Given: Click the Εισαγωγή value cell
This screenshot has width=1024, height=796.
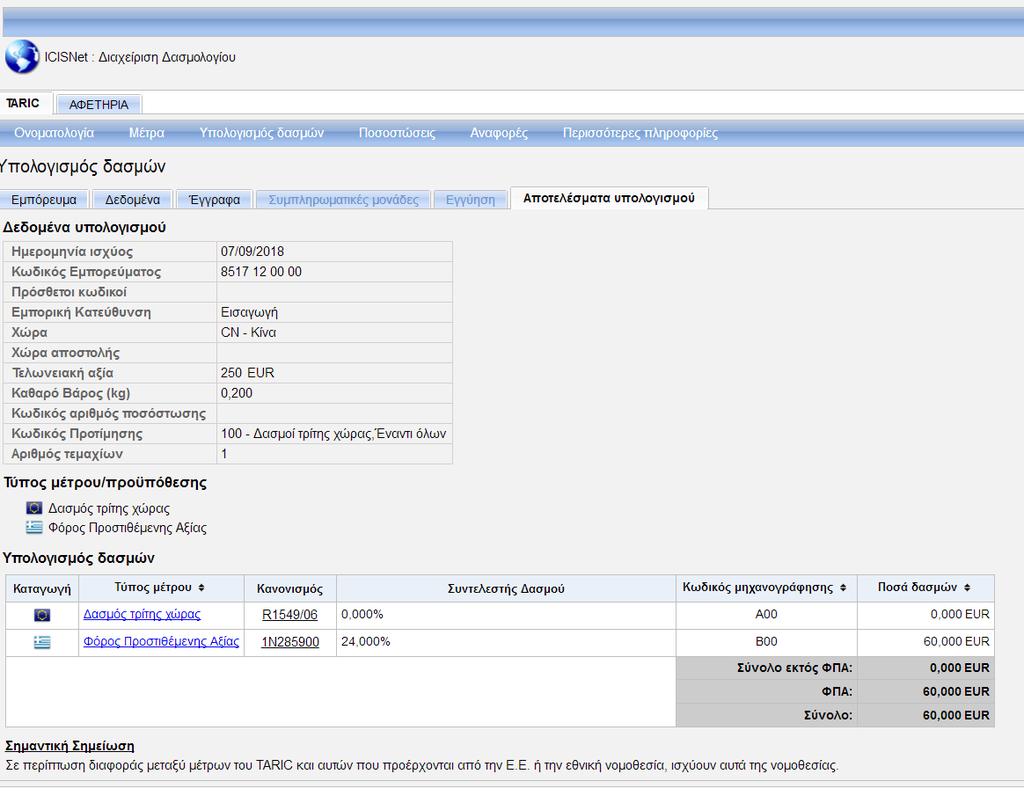Looking at the screenshot, I should coord(334,312).
